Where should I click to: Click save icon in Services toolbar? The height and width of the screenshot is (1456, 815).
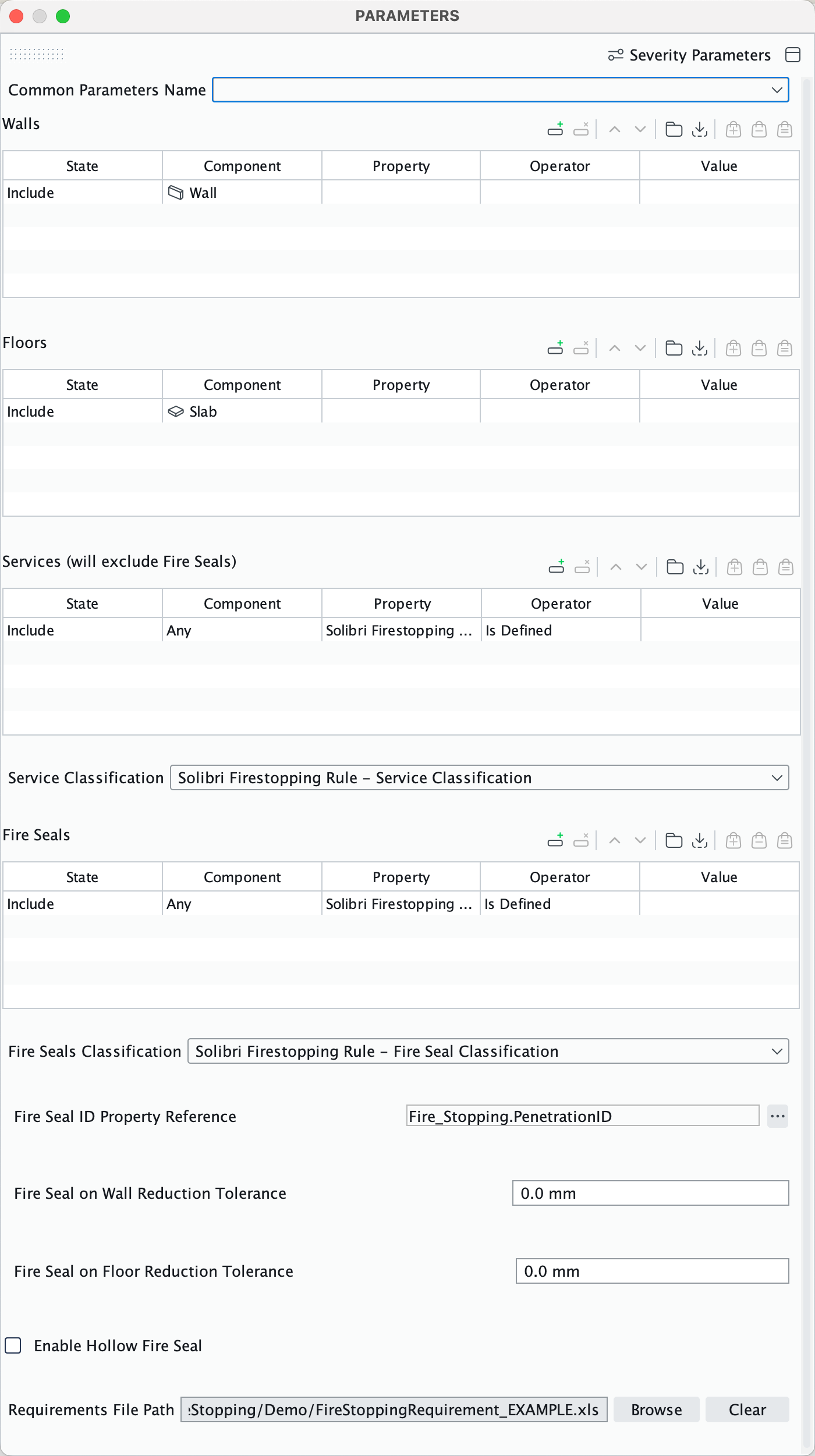pyautogui.click(x=701, y=567)
